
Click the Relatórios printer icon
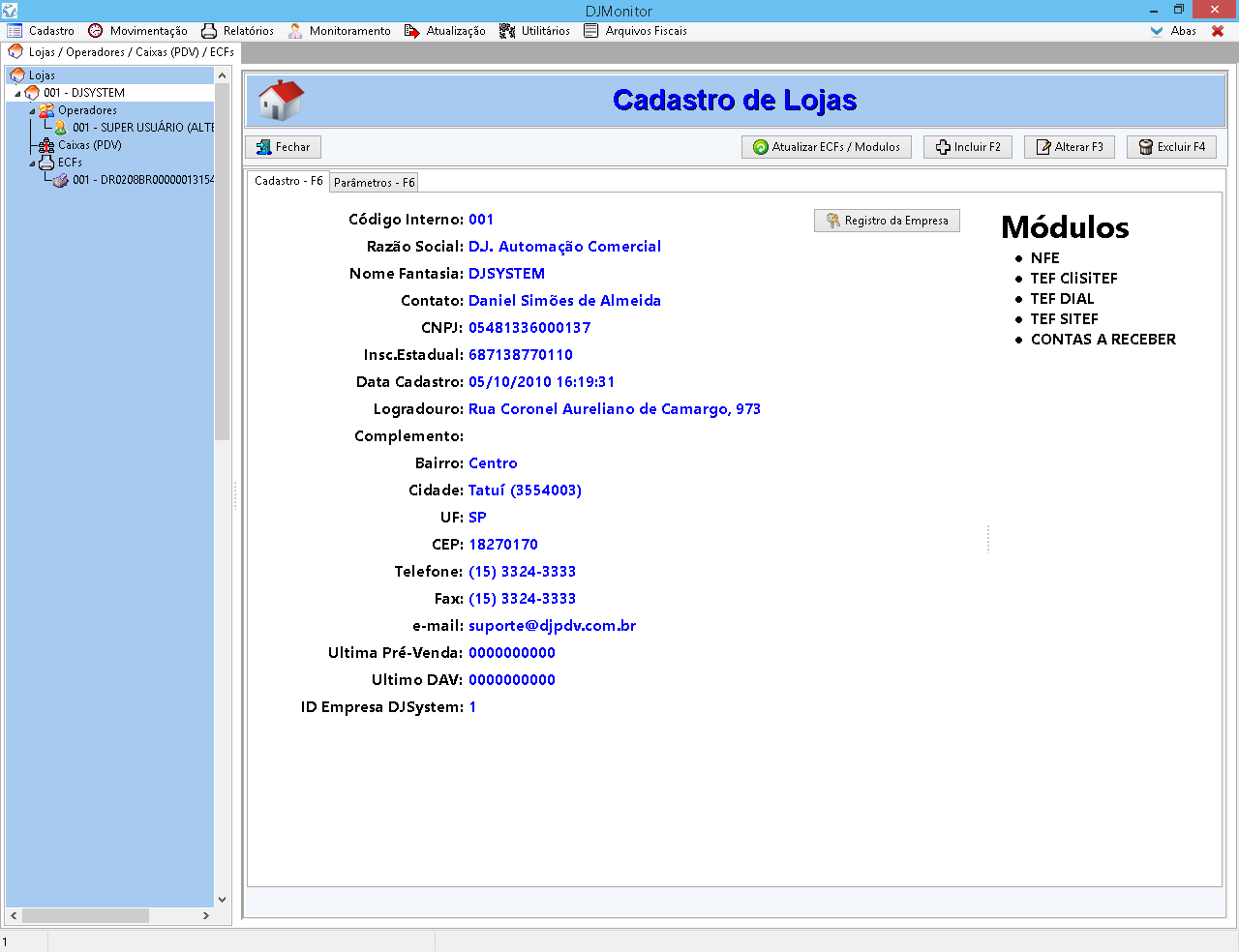pos(208,31)
